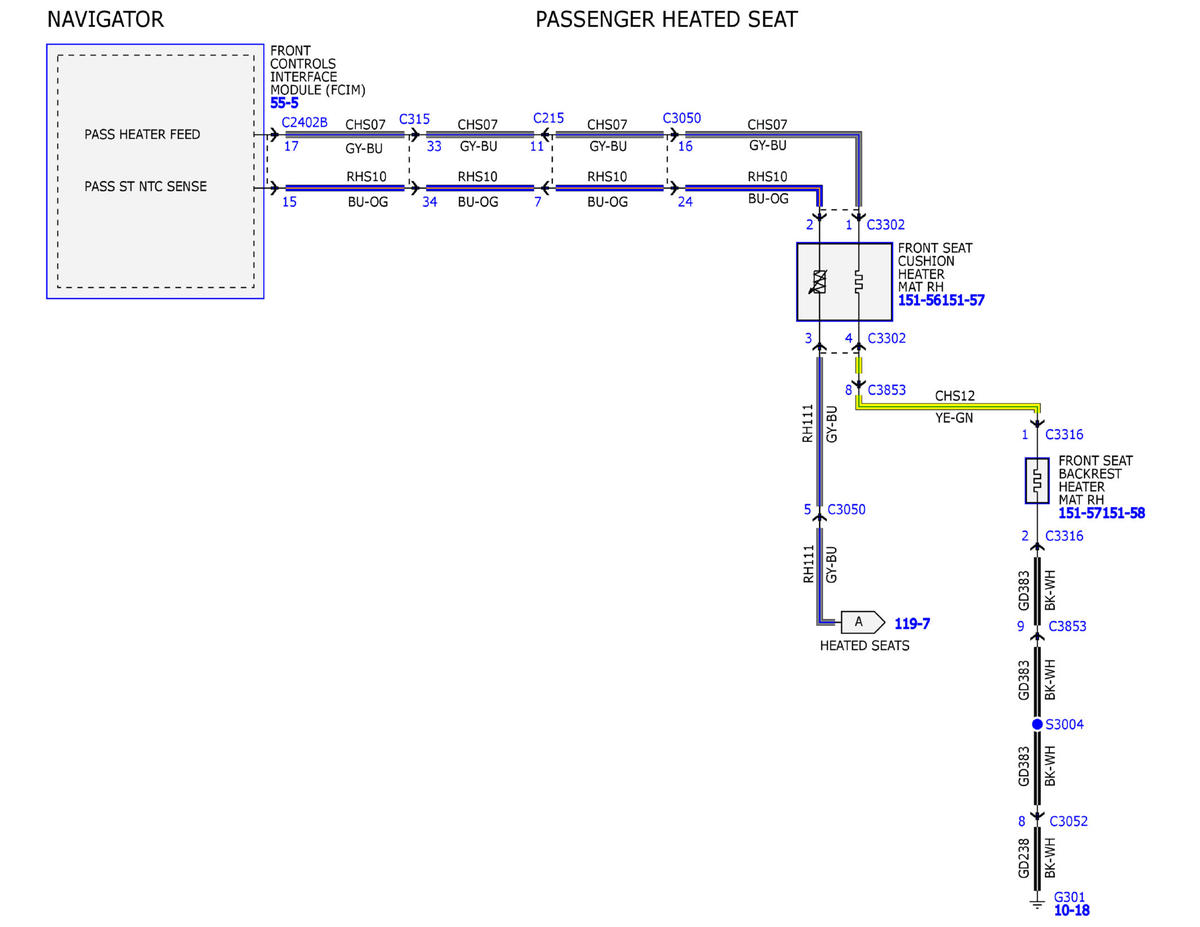
Task: Select the C215 connector label
Action: (549, 118)
